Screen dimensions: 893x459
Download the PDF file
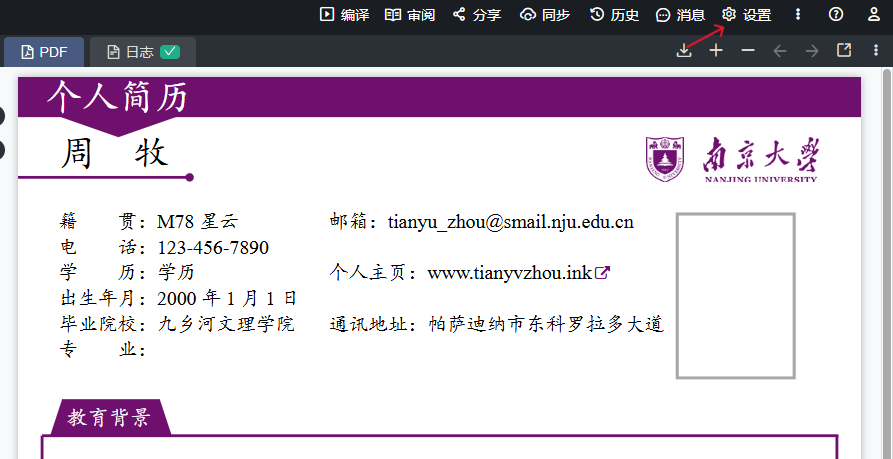[x=684, y=50]
